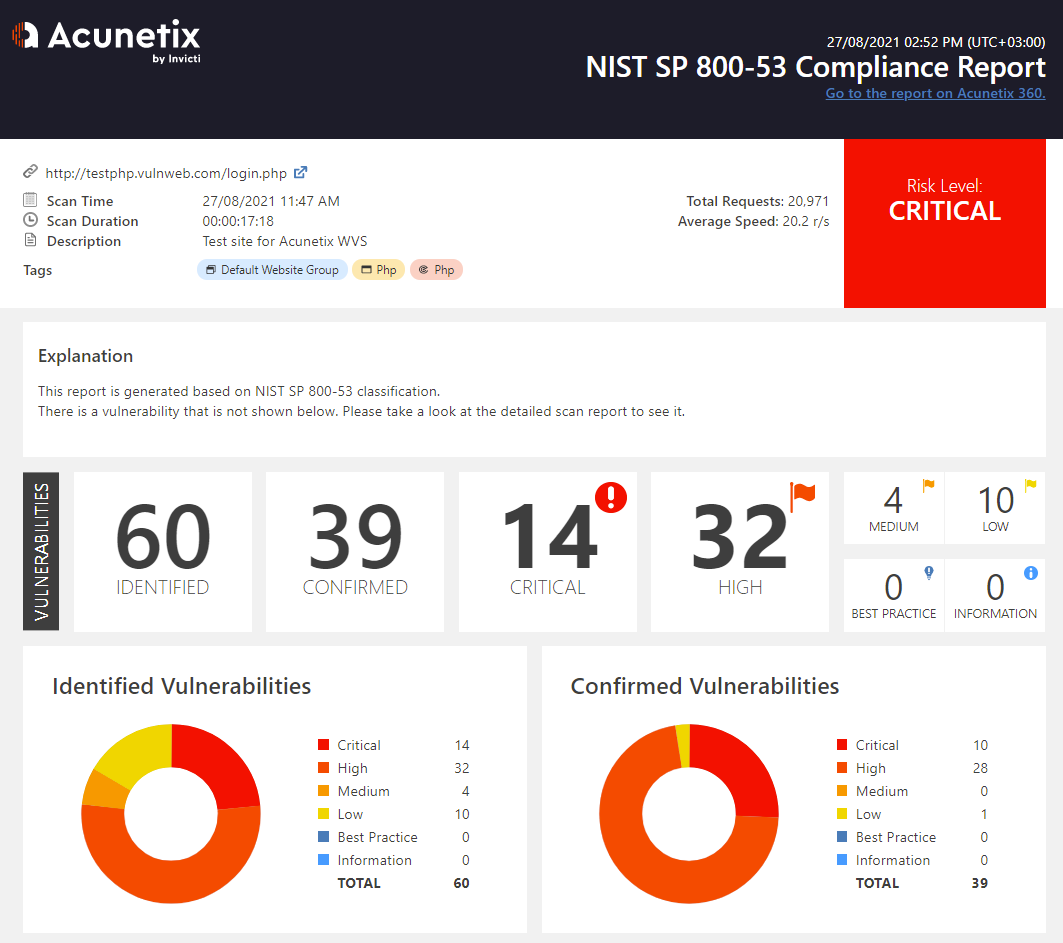Click the orange flag icon on the High card

pos(803,496)
